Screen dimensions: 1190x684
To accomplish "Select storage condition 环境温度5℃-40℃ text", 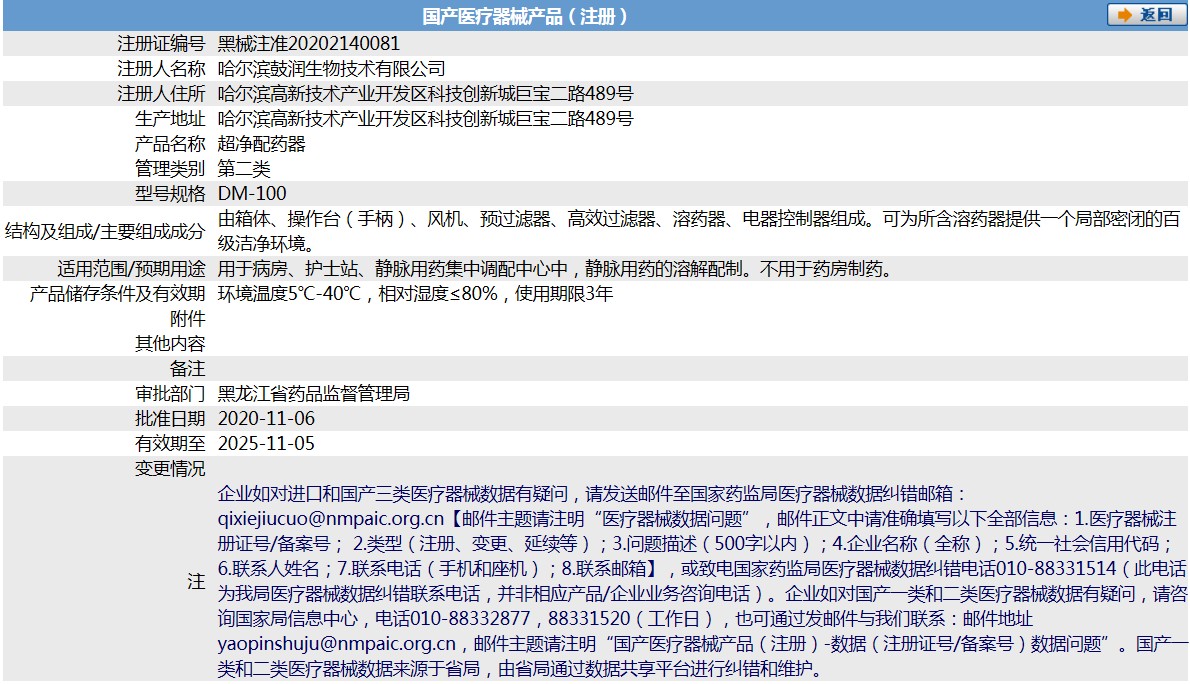I will coord(415,294).
